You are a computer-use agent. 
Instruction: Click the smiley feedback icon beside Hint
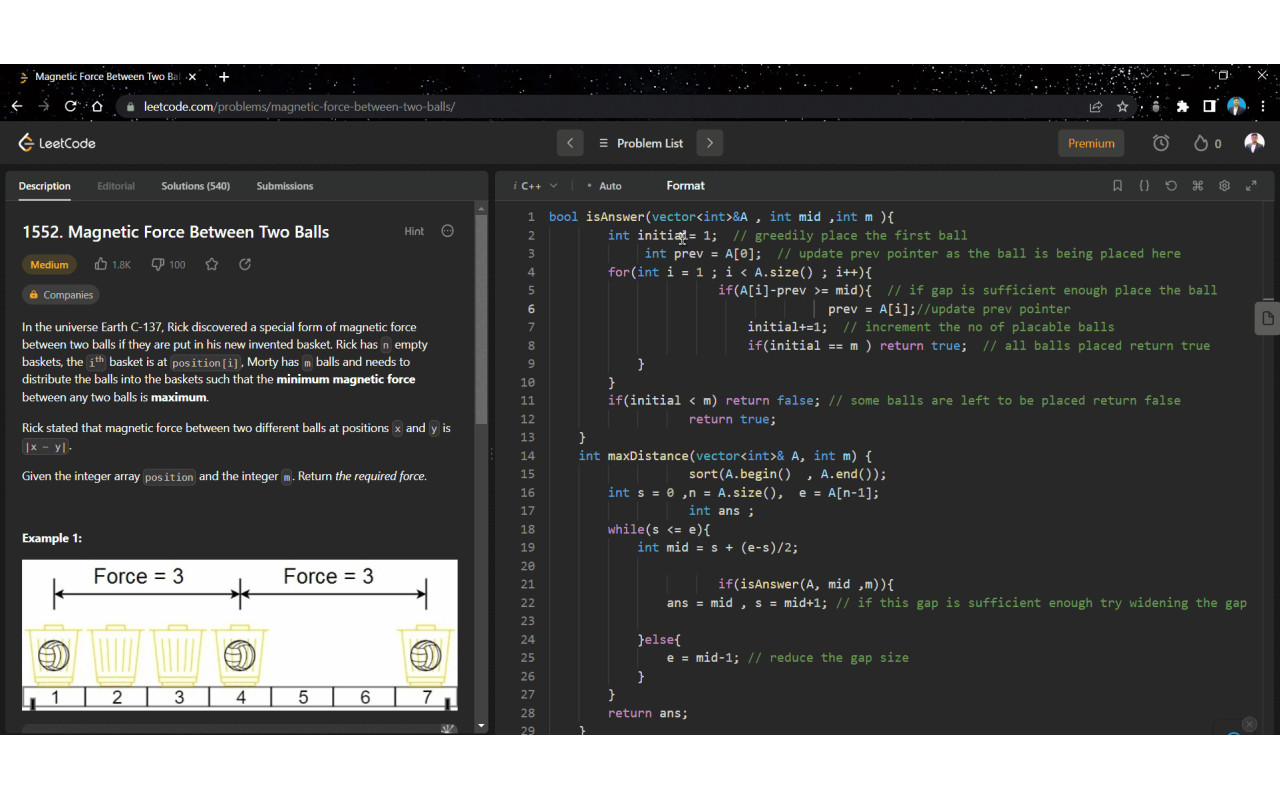coord(447,231)
